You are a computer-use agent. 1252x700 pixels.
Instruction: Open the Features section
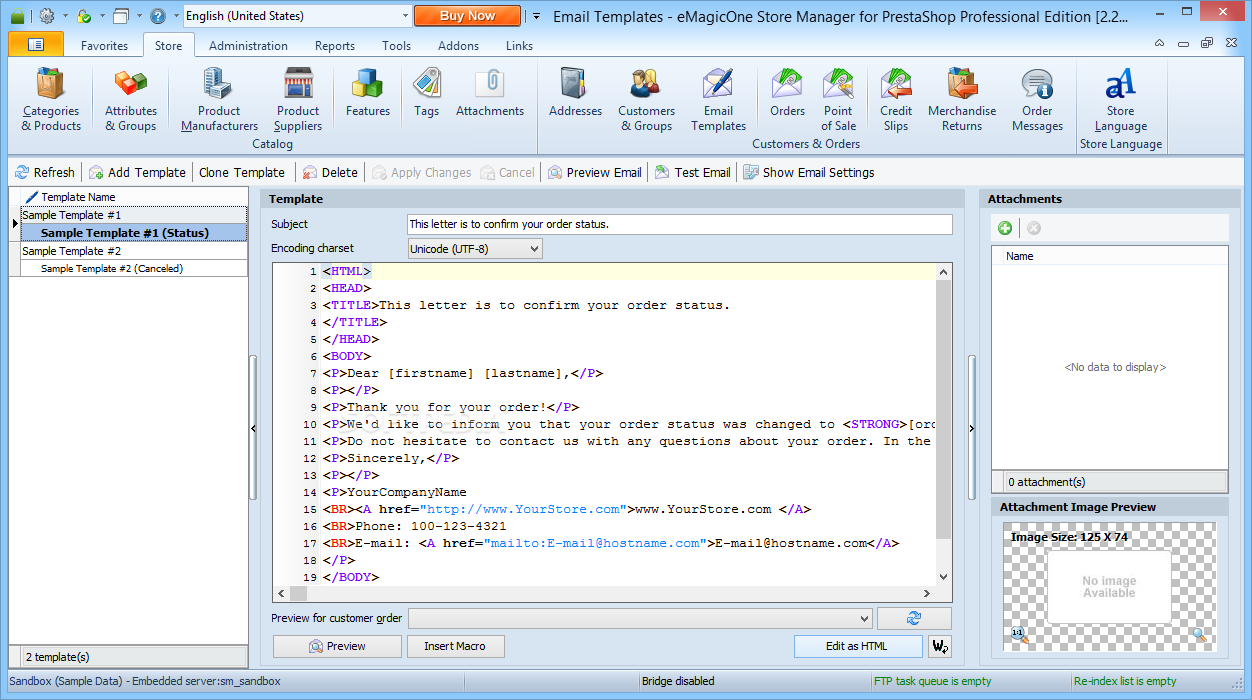[368, 92]
